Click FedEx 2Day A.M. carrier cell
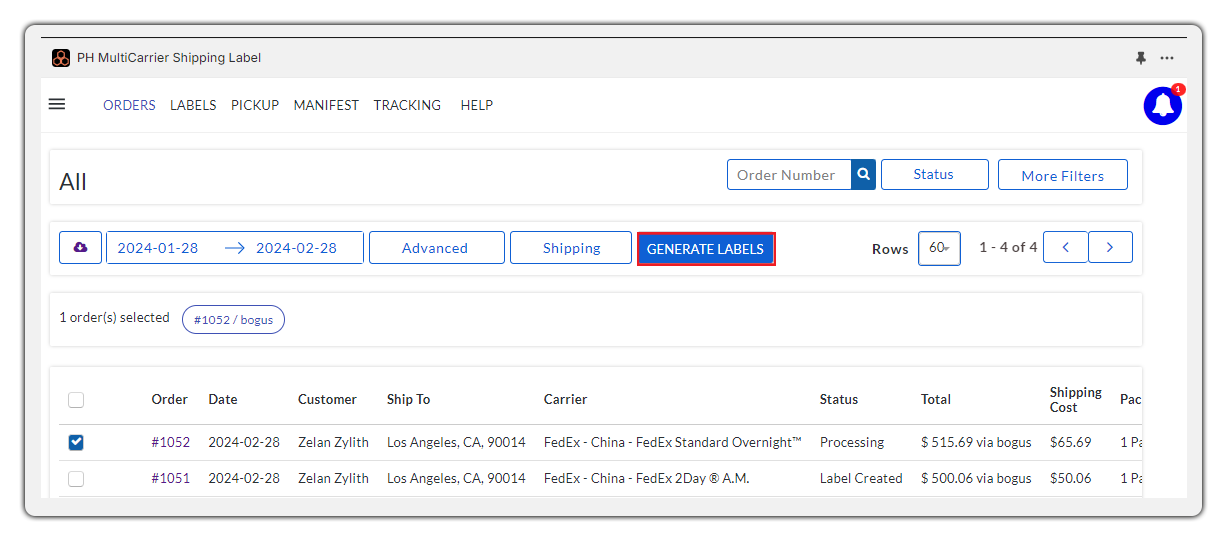The height and width of the screenshot is (542, 1222). click(647, 478)
